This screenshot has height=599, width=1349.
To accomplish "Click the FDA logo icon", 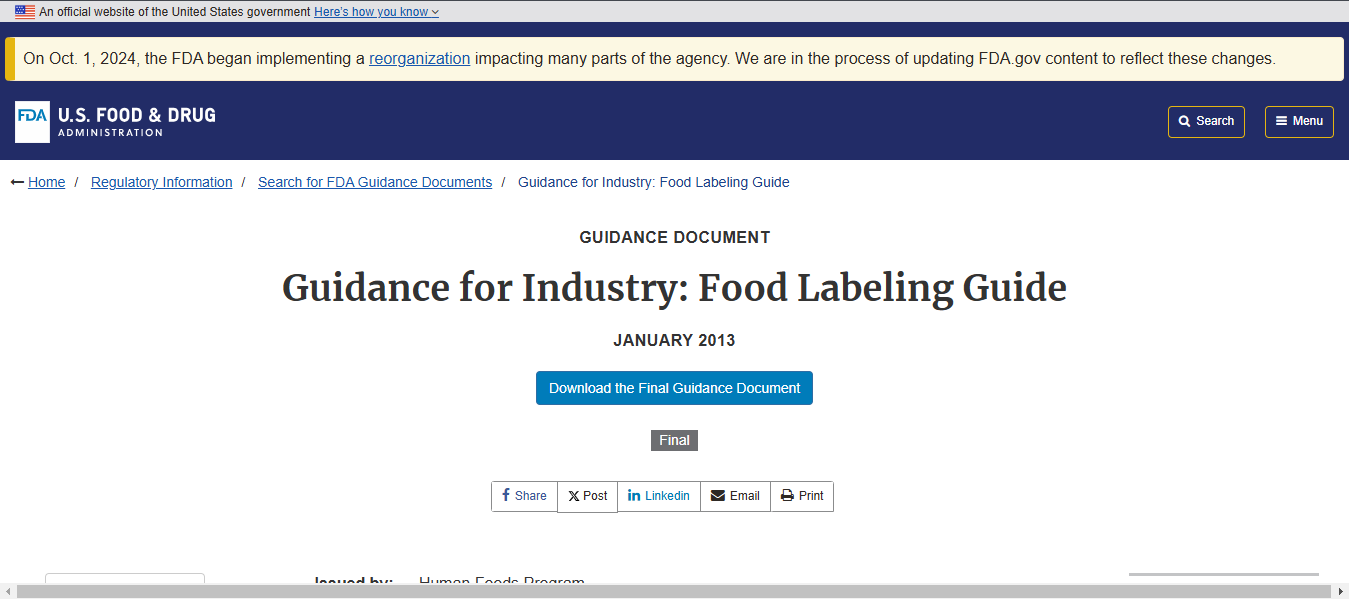I will pyautogui.click(x=32, y=121).
